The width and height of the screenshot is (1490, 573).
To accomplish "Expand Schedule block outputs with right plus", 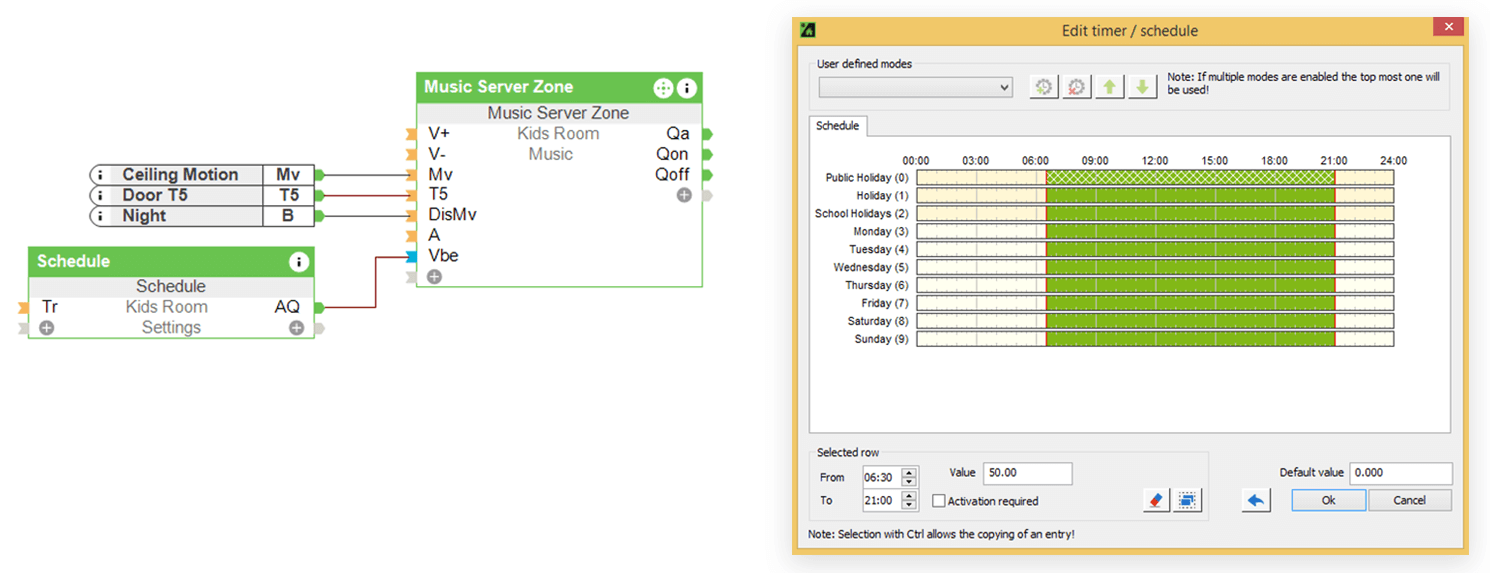I will 296,328.
